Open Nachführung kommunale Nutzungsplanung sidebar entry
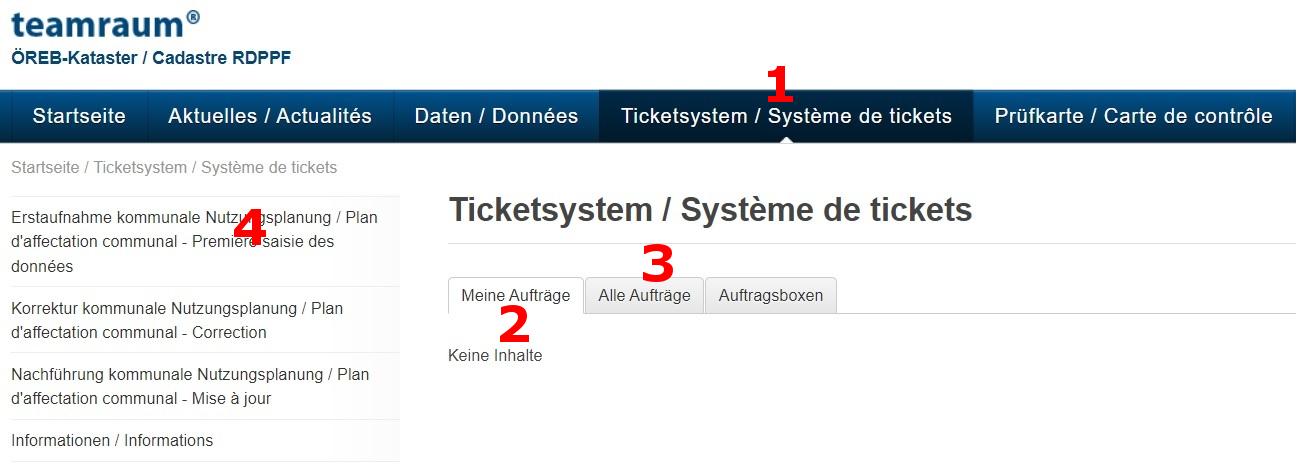This screenshot has width=1296, height=474. [x=204, y=386]
